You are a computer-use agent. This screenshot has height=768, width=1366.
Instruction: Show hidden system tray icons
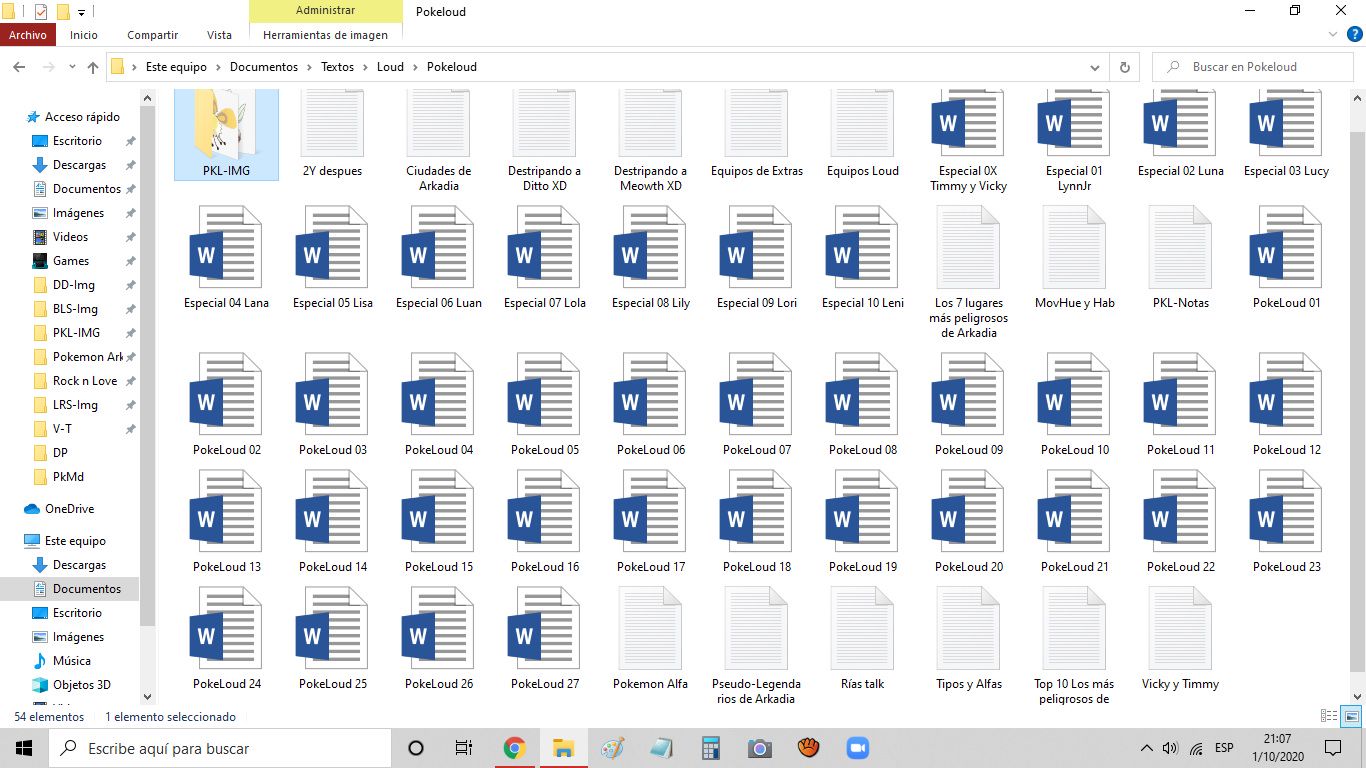pos(1146,748)
